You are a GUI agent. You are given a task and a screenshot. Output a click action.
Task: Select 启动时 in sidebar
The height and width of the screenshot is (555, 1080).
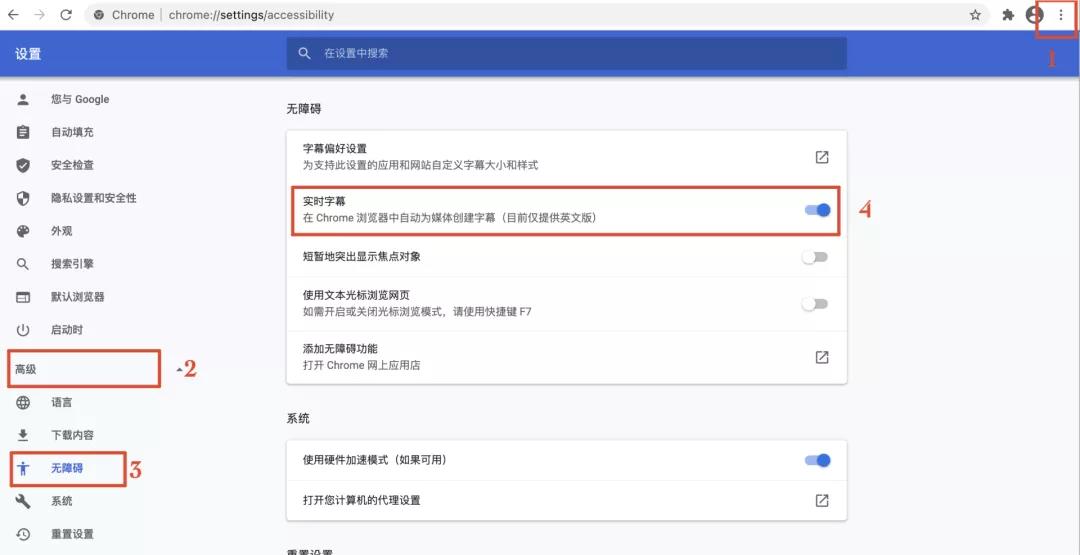67,330
